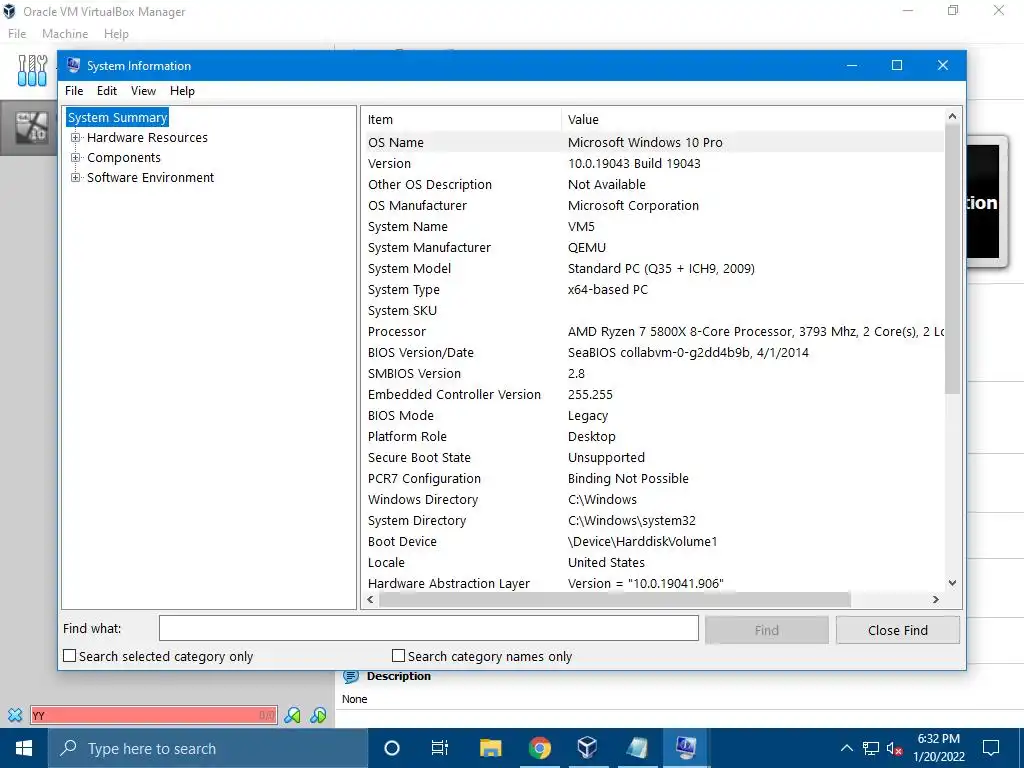Viewport: 1024px width, 768px height.
Task: Open Task View on the taskbar
Action: 440,748
